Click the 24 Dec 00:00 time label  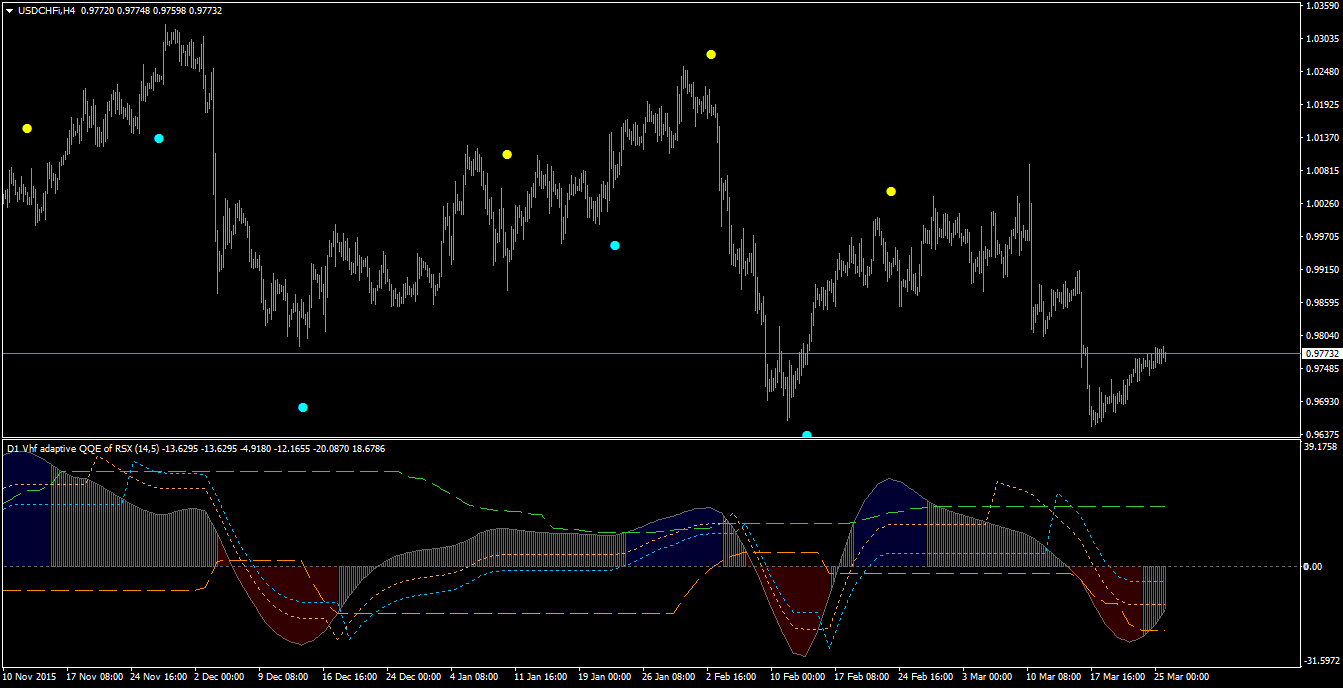pos(414,676)
